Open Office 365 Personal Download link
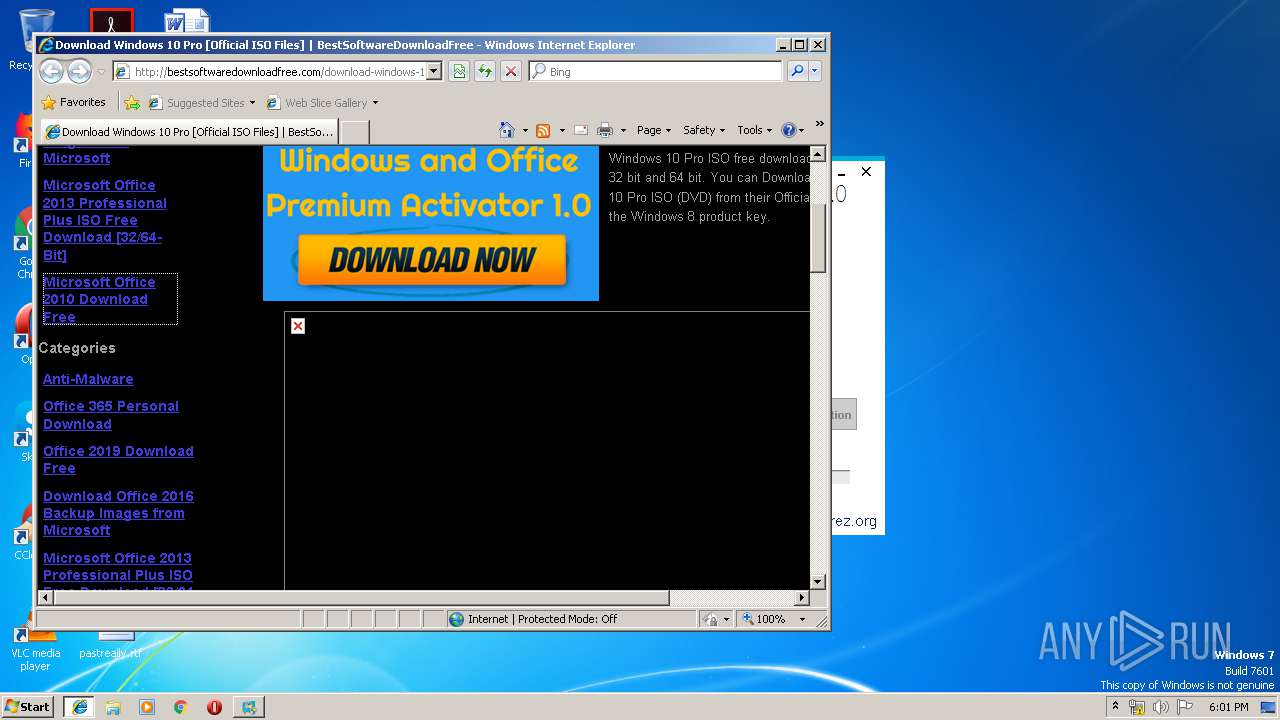This screenshot has height=720, width=1280. point(111,415)
